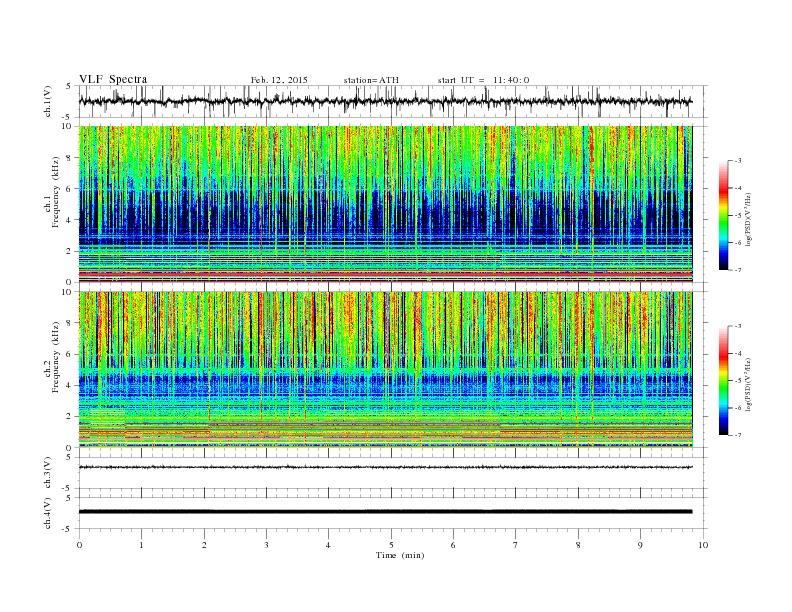The width and height of the screenshot is (792, 612).
Task: Click the '-5' tick on ch.2 color bar
Action: [x=739, y=381]
